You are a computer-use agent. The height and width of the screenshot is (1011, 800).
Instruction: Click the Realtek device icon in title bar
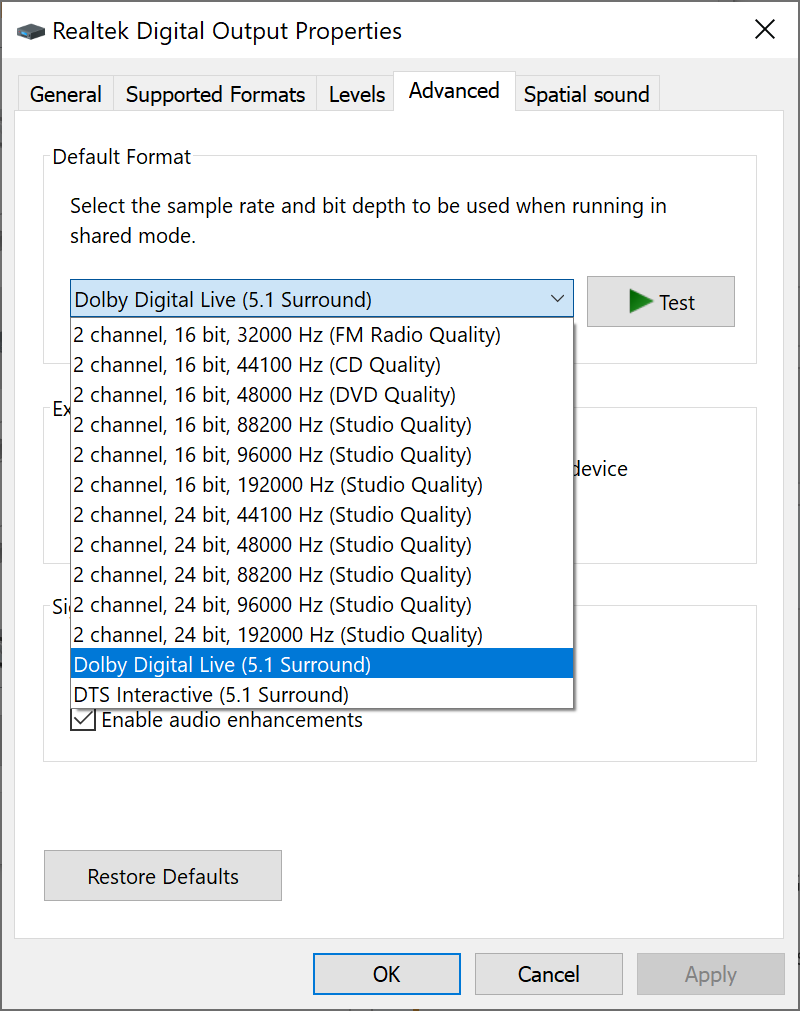click(30, 31)
